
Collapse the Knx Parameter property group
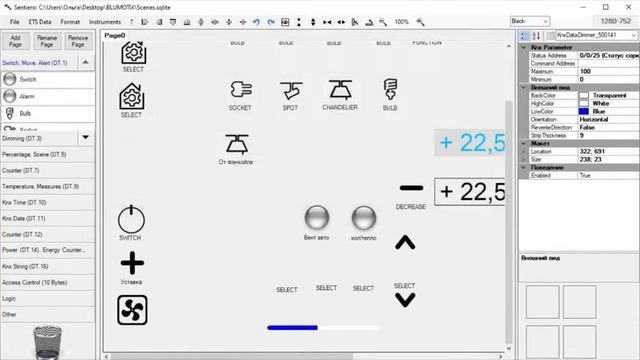pos(524,47)
